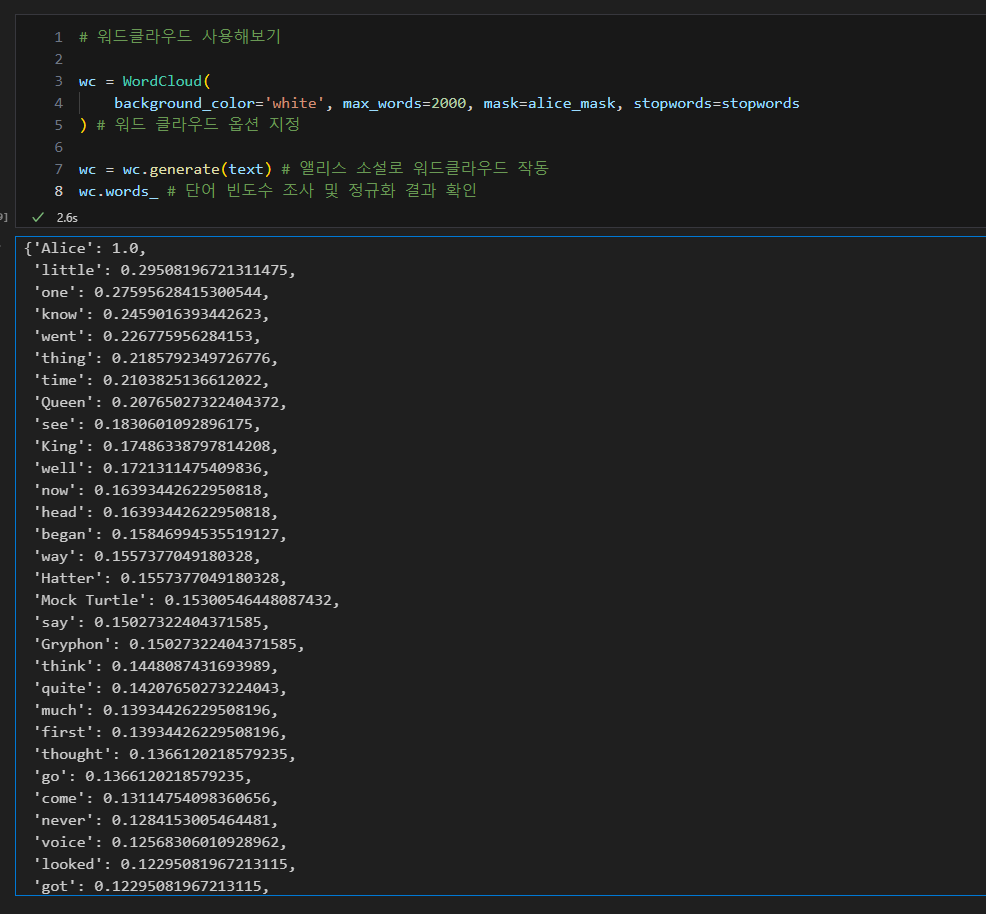
Task: Click line number 6 in the gutter
Action: pyautogui.click(x=58, y=147)
